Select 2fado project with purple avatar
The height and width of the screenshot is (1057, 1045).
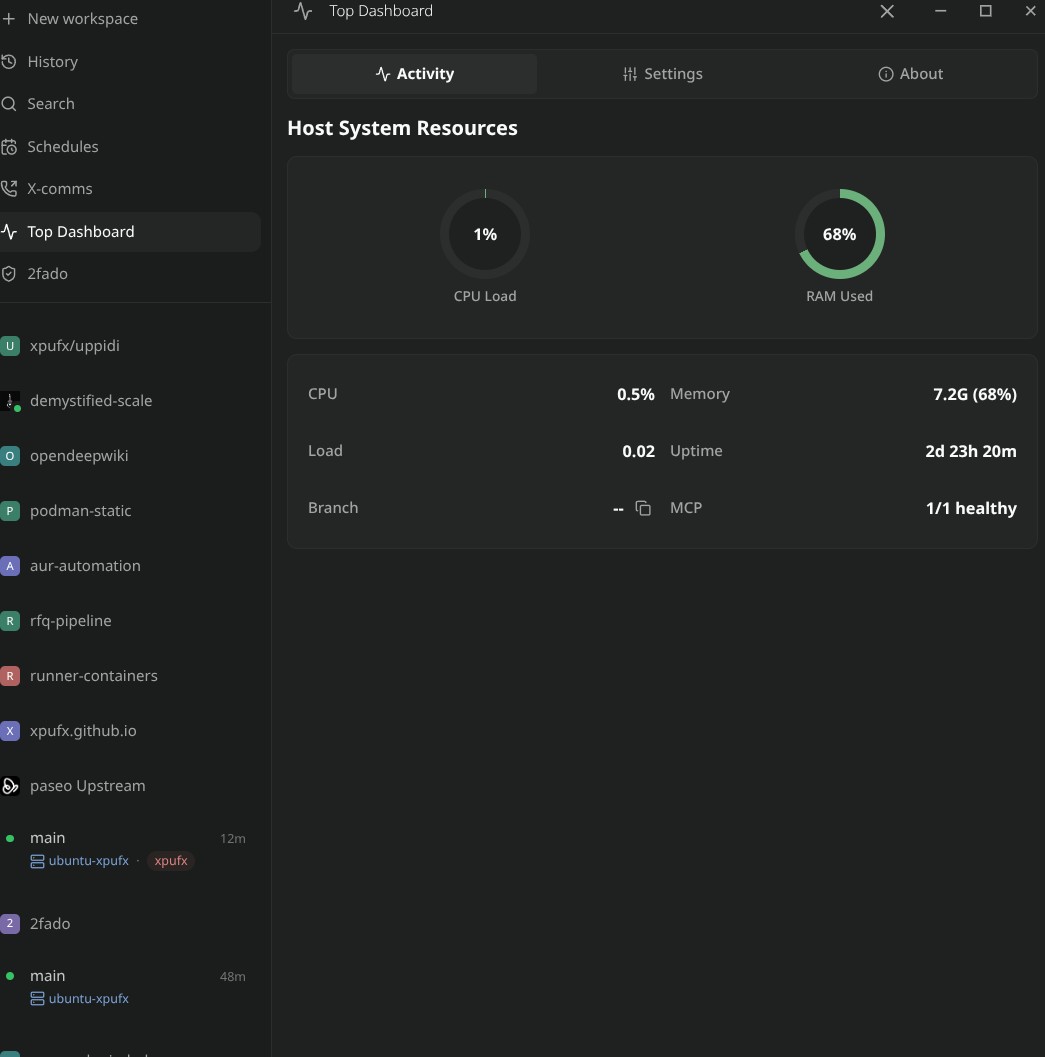coord(50,924)
